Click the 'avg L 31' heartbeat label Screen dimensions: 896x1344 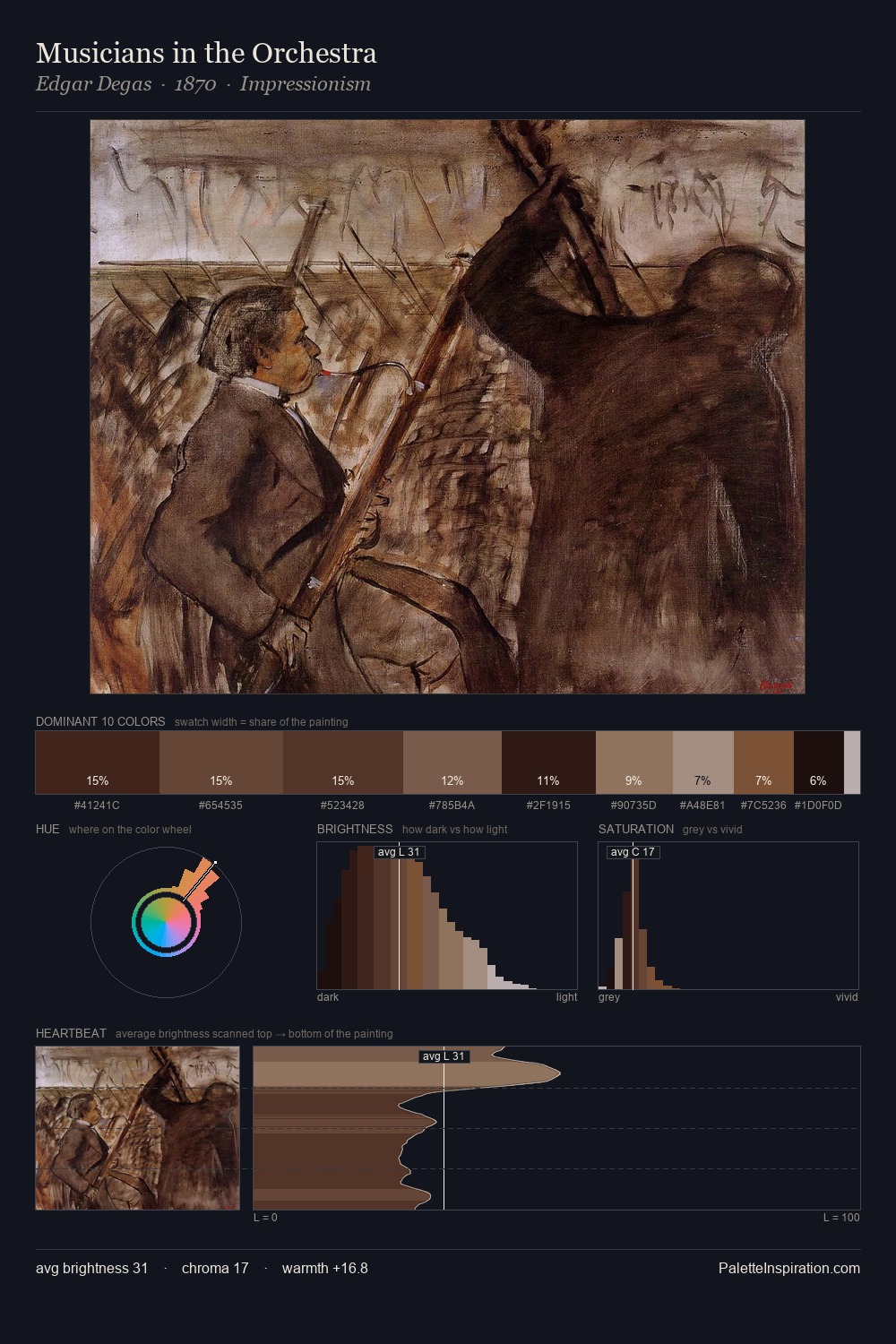[x=444, y=1056]
